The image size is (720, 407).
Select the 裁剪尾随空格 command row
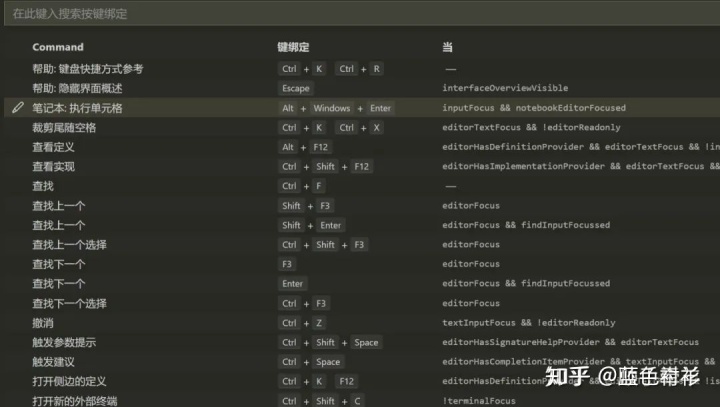[362, 128]
